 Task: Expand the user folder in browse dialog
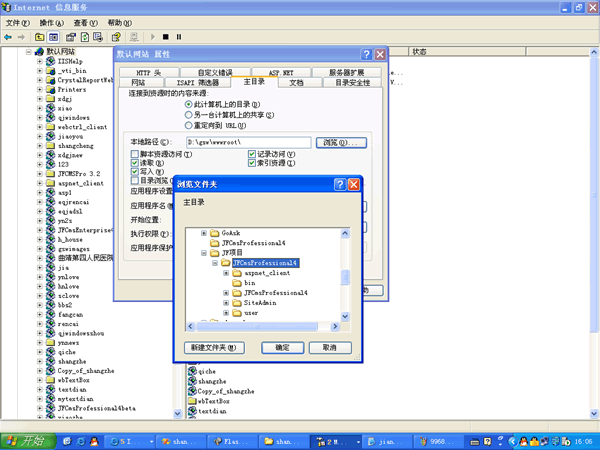click(226, 313)
